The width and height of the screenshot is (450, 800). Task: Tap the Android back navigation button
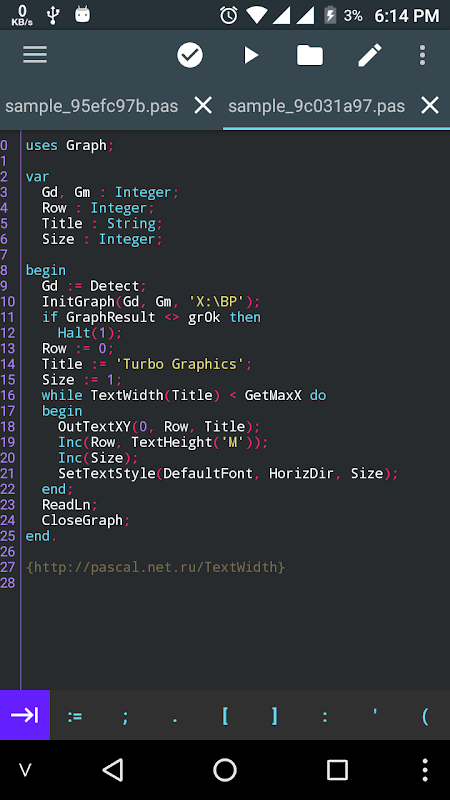point(113,770)
